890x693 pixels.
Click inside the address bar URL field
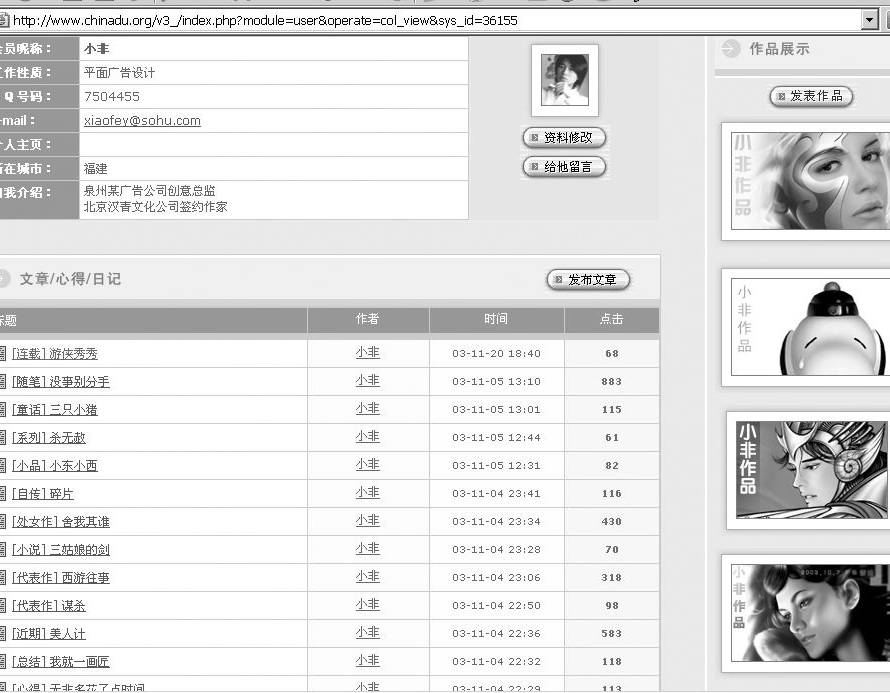[430, 20]
